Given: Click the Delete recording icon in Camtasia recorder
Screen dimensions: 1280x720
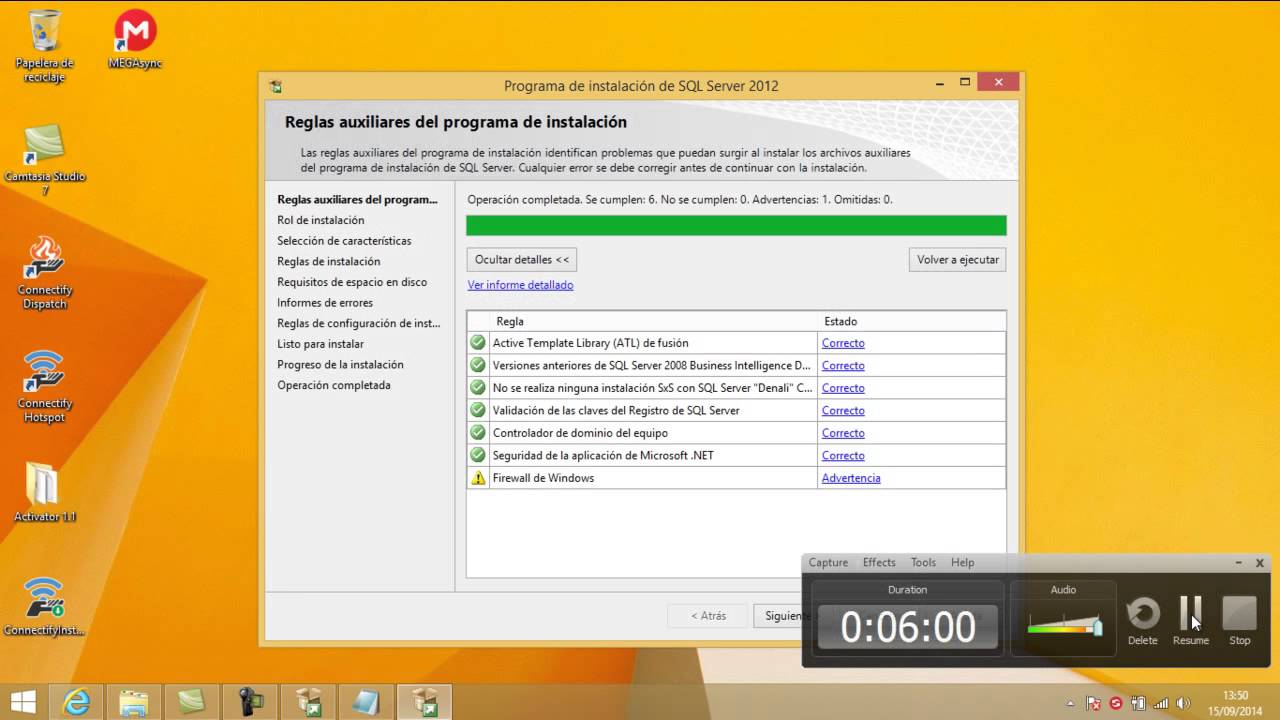Looking at the screenshot, I should [x=1143, y=613].
